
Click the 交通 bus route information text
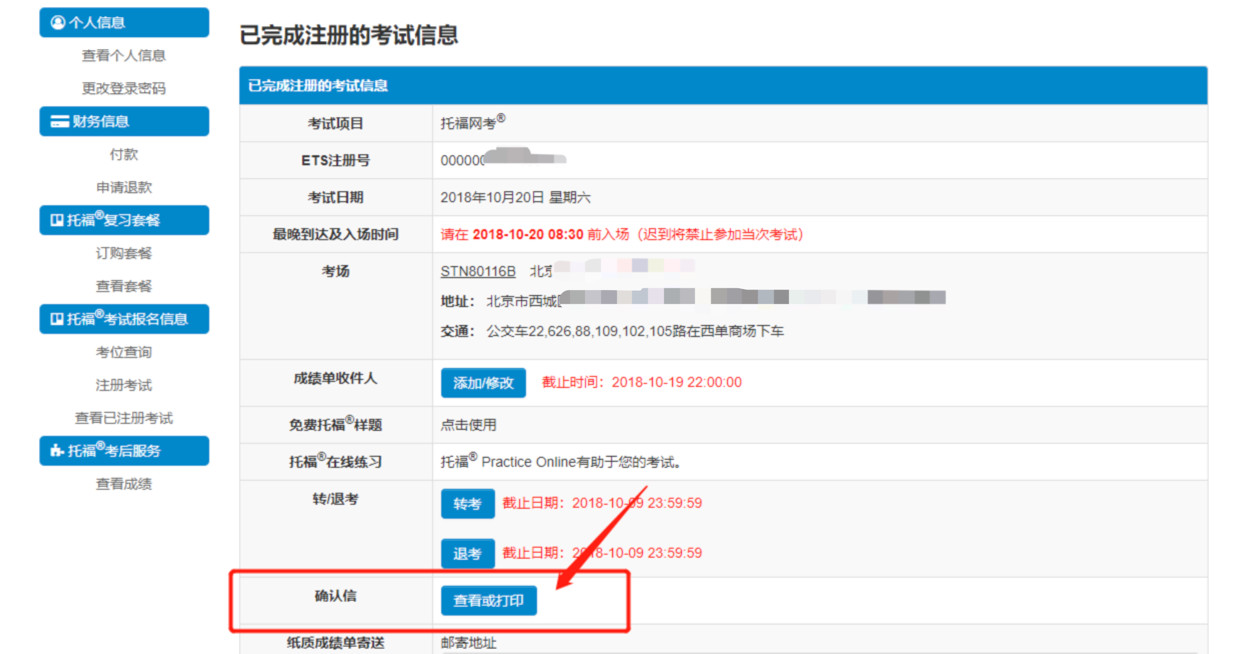click(x=612, y=331)
